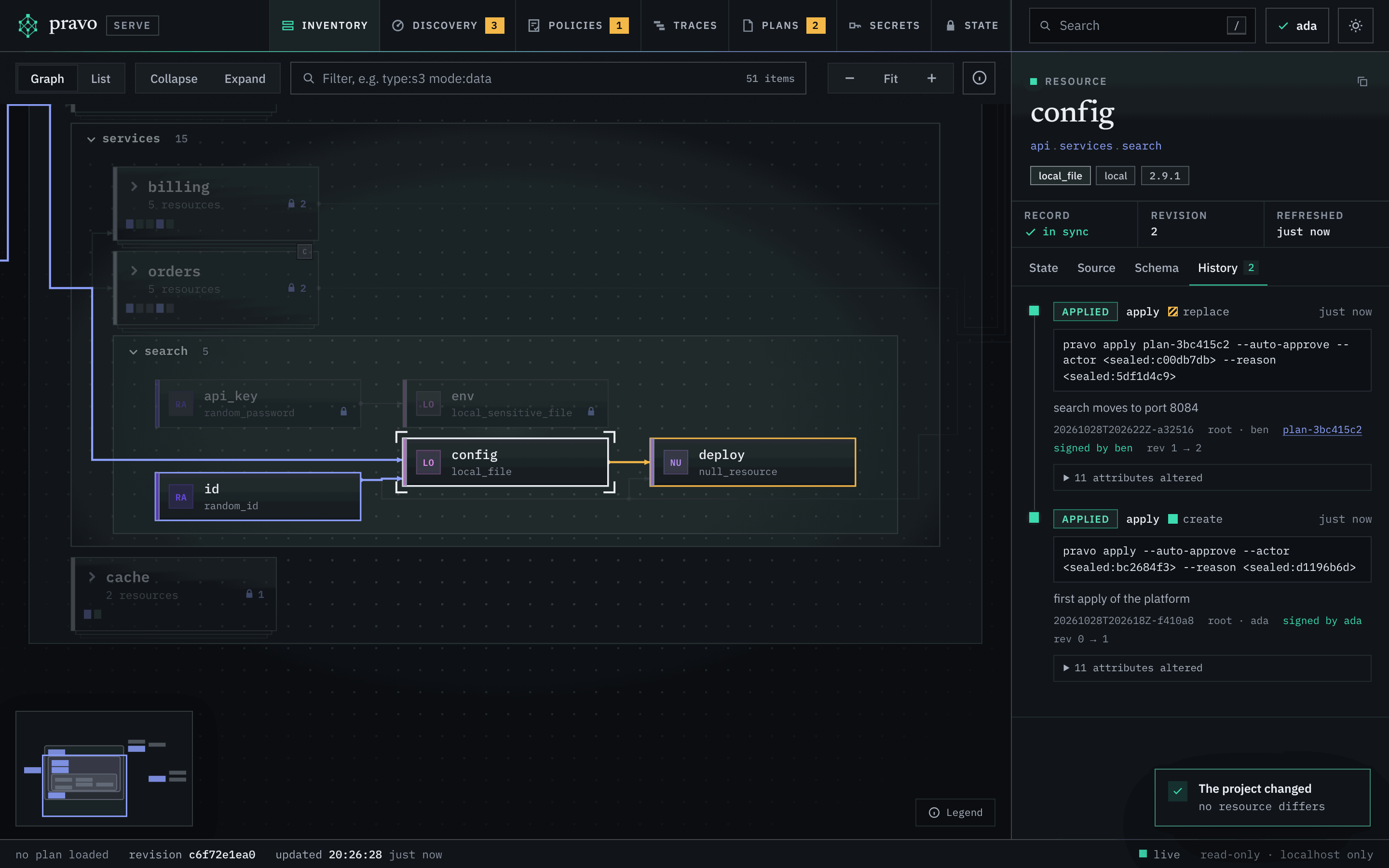Switch to the Schema tab
1389x868 pixels.
[x=1156, y=268]
